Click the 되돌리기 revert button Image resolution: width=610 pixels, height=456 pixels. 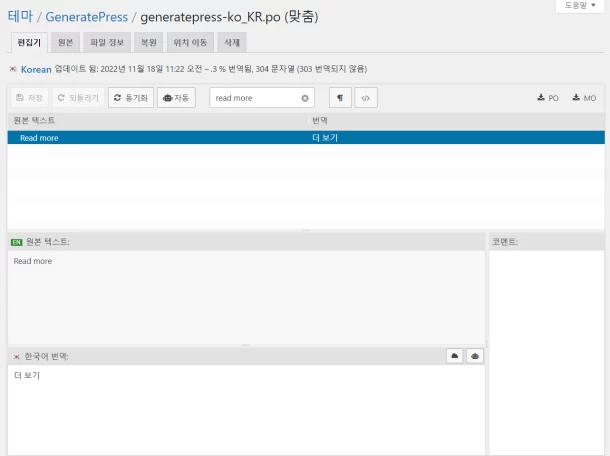pos(78,98)
